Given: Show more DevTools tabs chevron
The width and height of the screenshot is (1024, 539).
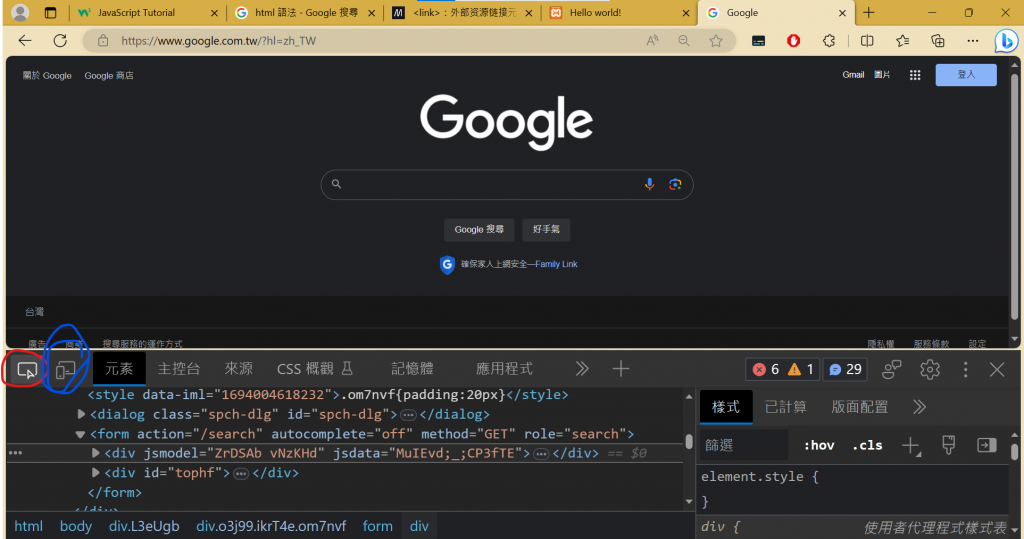Looking at the screenshot, I should (582, 369).
